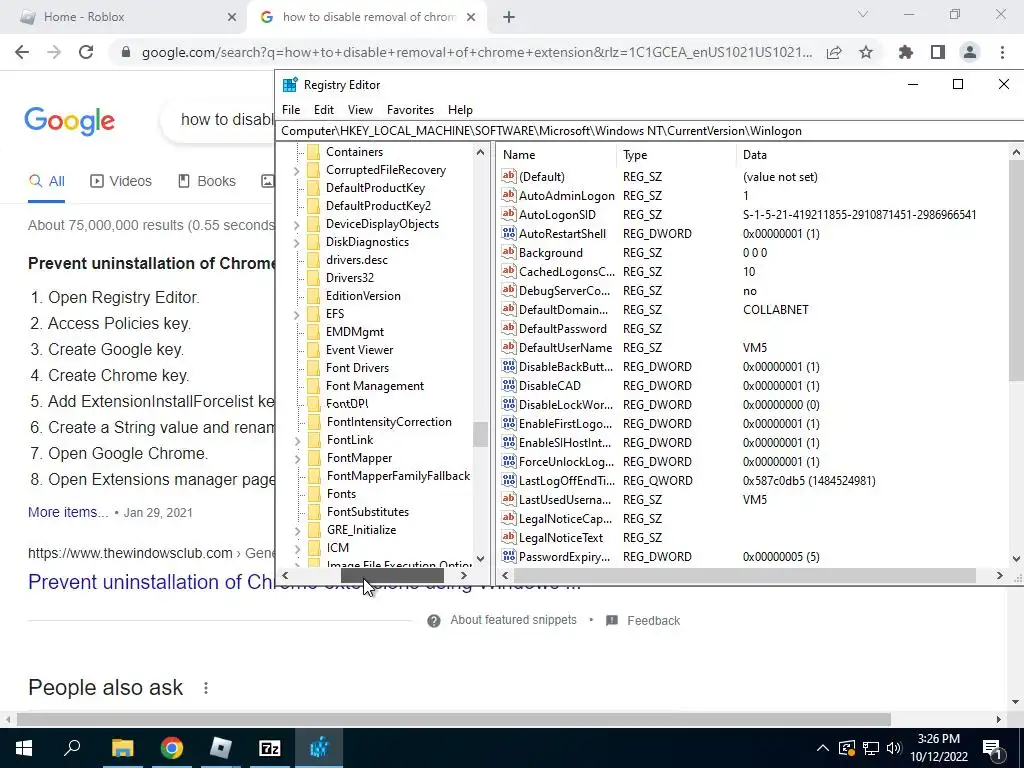Show hidden tray icons chevron
Screen dimensions: 1024x768
pyautogui.click(x=823, y=748)
